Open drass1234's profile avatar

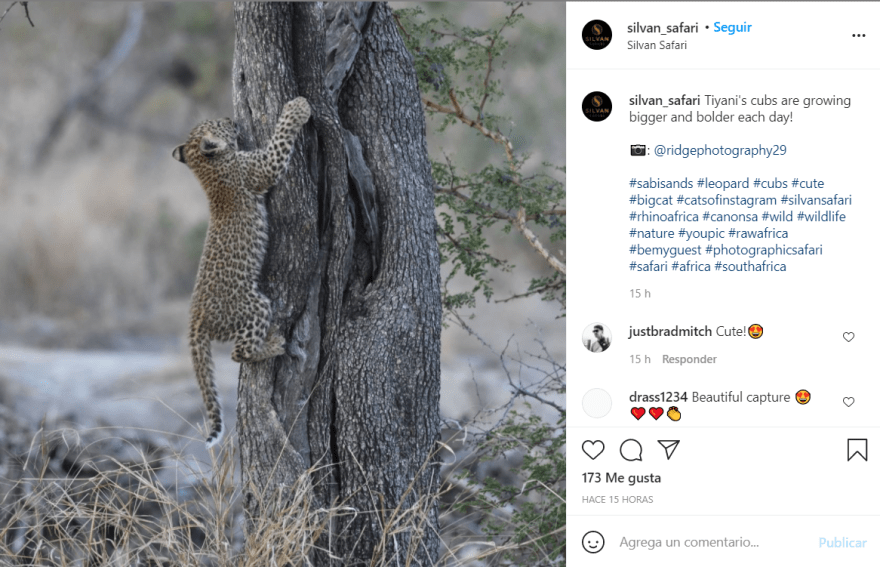[x=597, y=403]
